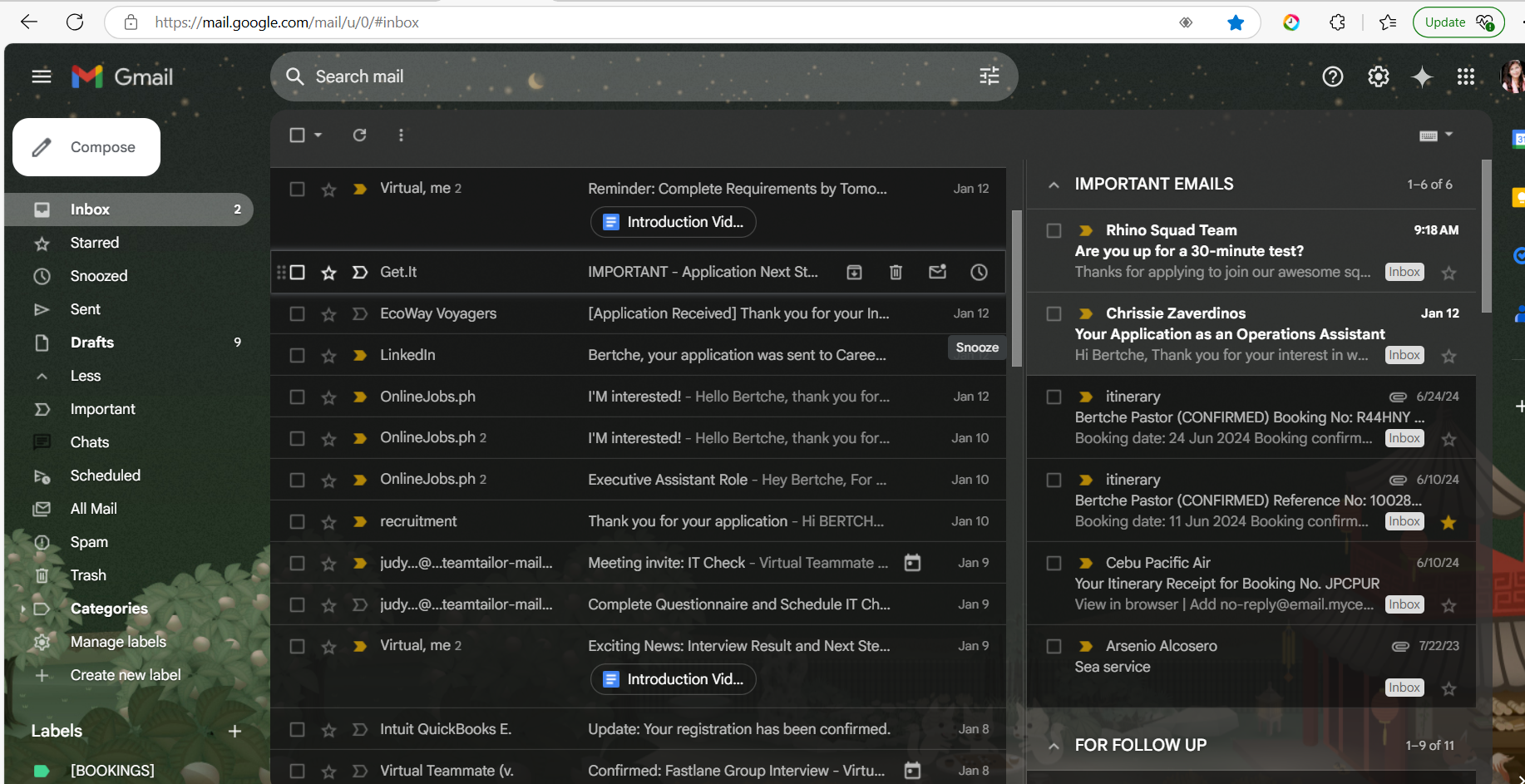1525x784 pixels.
Task: Open the Gemini sparkle icon
Action: (1423, 76)
